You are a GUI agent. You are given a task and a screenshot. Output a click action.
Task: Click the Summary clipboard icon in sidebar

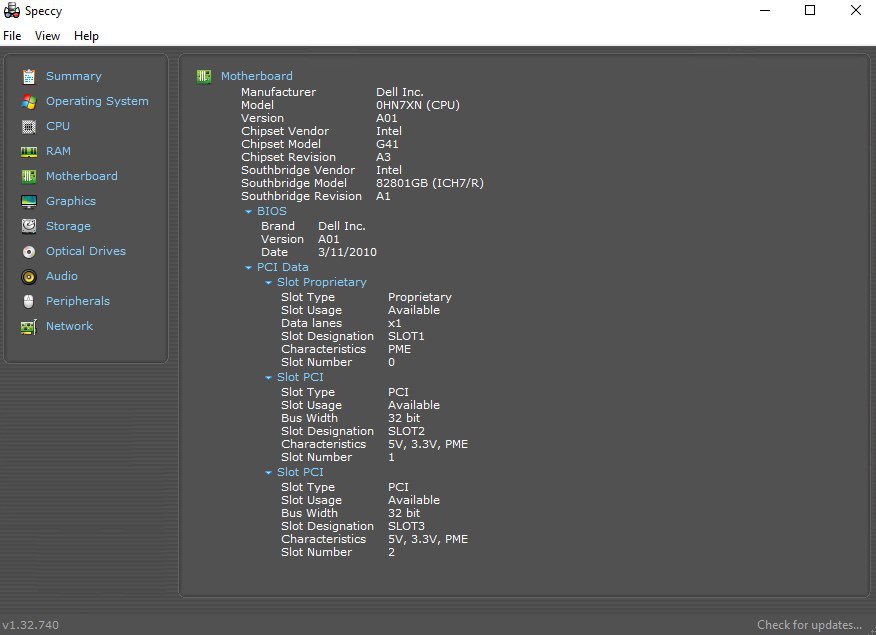[x=28, y=76]
